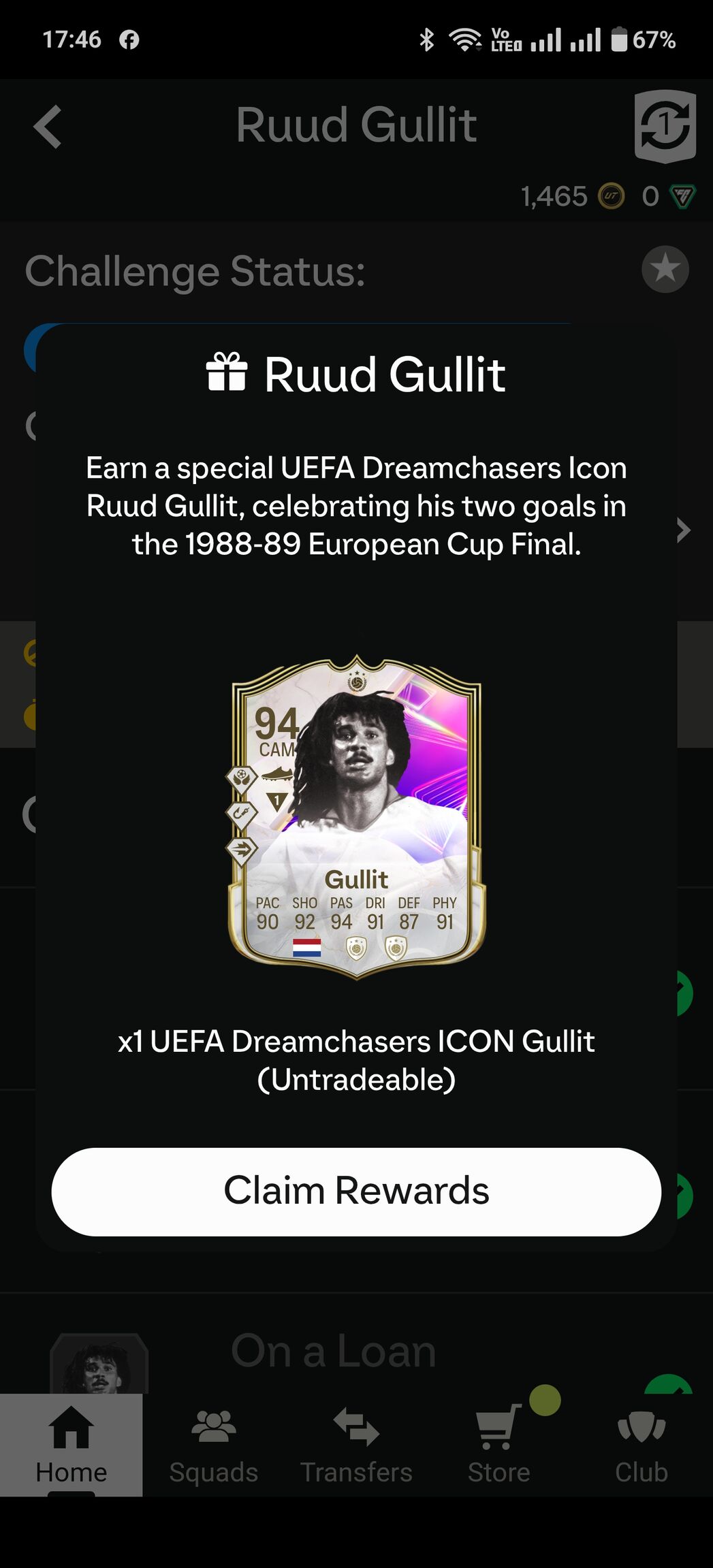Tap the back arrow in header
The width and height of the screenshot is (713, 1568).
tap(48, 127)
